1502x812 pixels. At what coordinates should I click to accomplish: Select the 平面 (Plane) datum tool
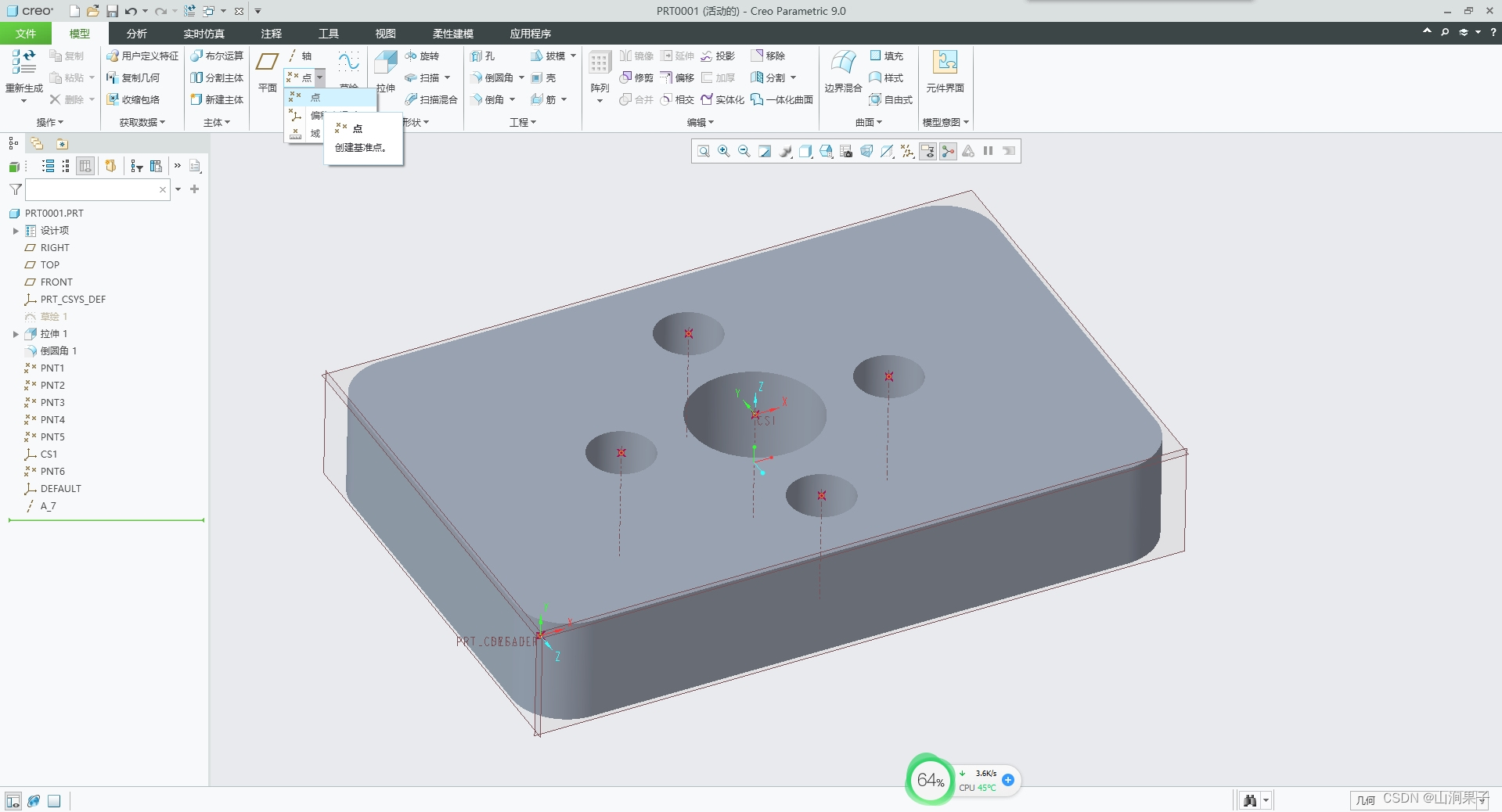(268, 71)
